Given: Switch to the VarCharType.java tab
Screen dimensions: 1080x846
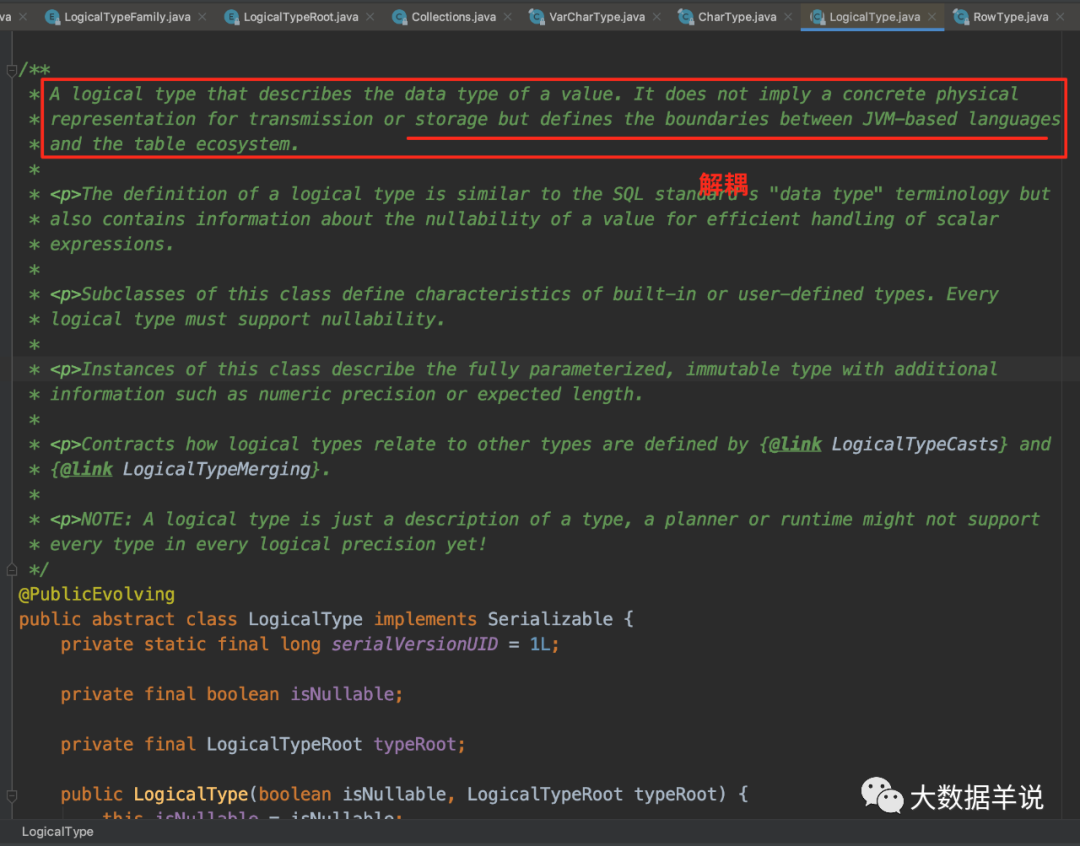Looking at the screenshot, I should pos(596,17).
